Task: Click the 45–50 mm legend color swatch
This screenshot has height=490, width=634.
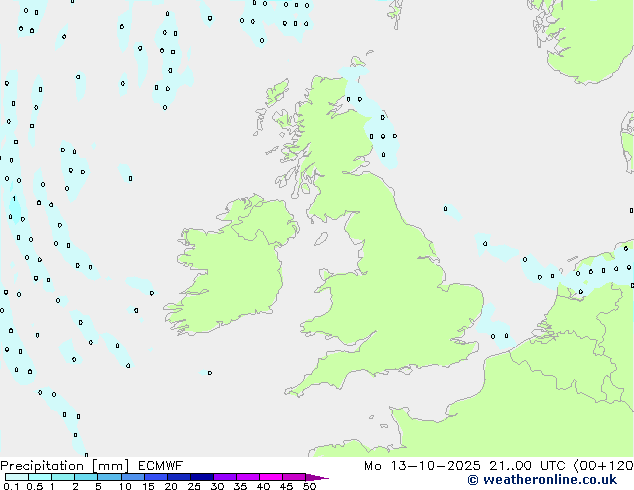Action: point(294,477)
